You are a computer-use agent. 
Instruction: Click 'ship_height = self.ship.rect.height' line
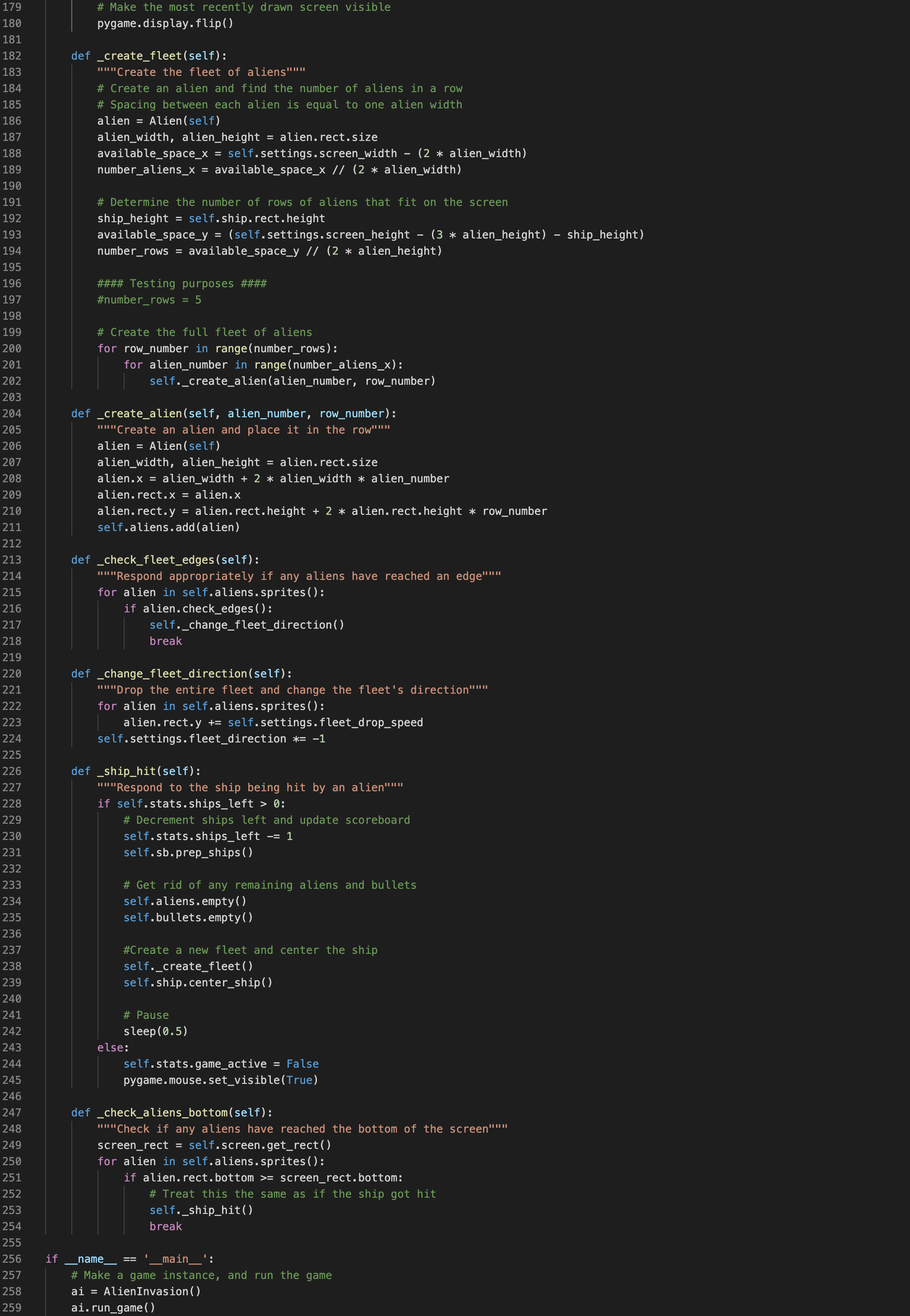[211, 219]
